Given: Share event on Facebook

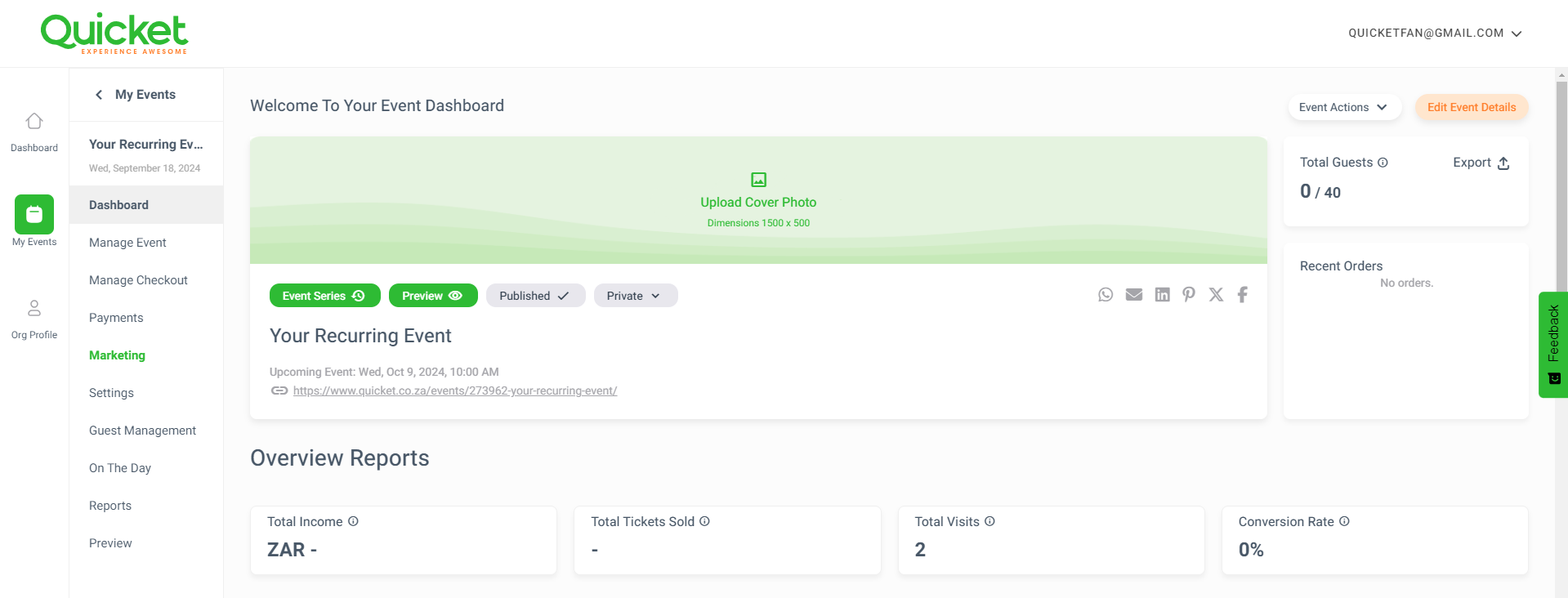Looking at the screenshot, I should click(x=1242, y=295).
